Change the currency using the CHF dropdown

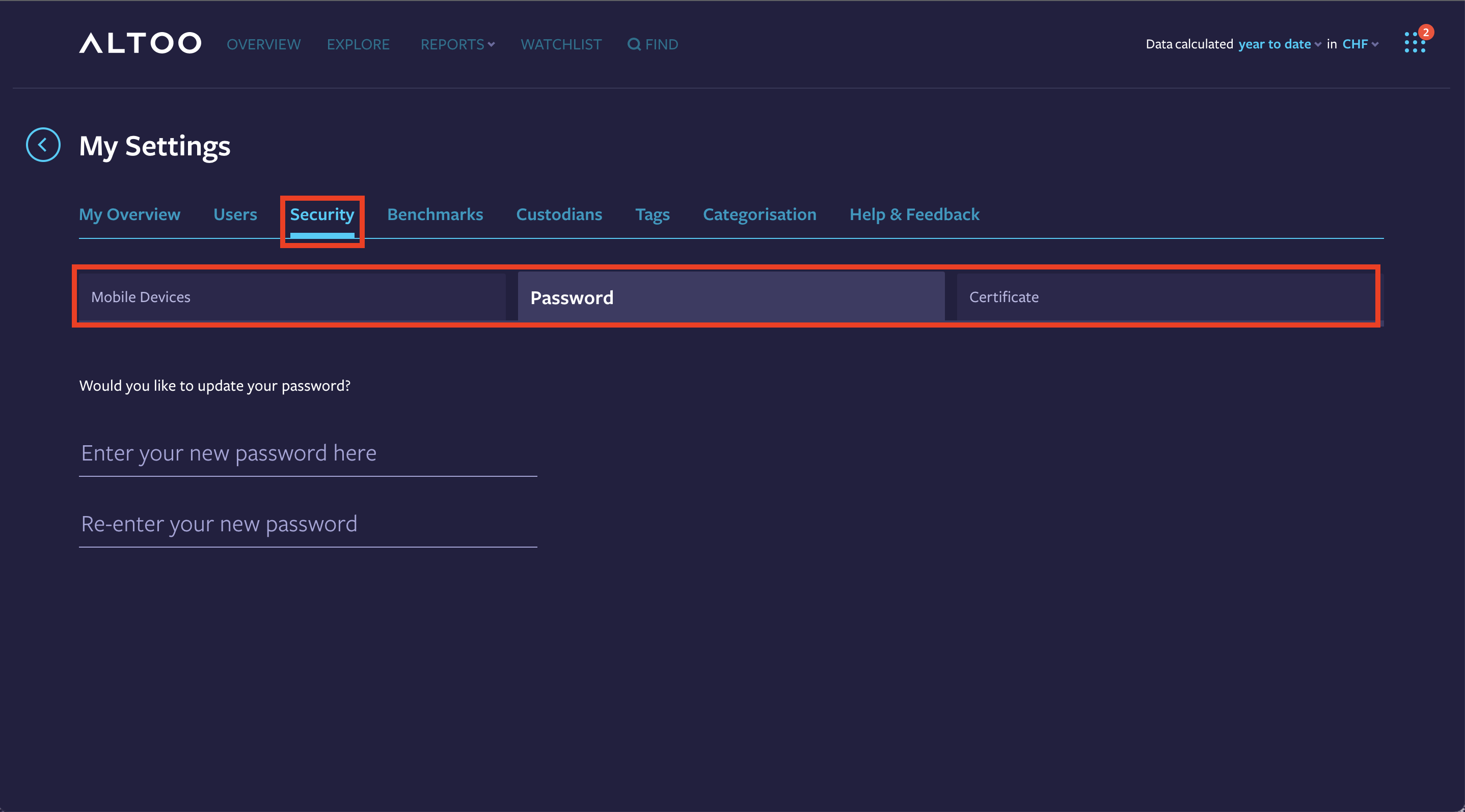click(x=1356, y=44)
